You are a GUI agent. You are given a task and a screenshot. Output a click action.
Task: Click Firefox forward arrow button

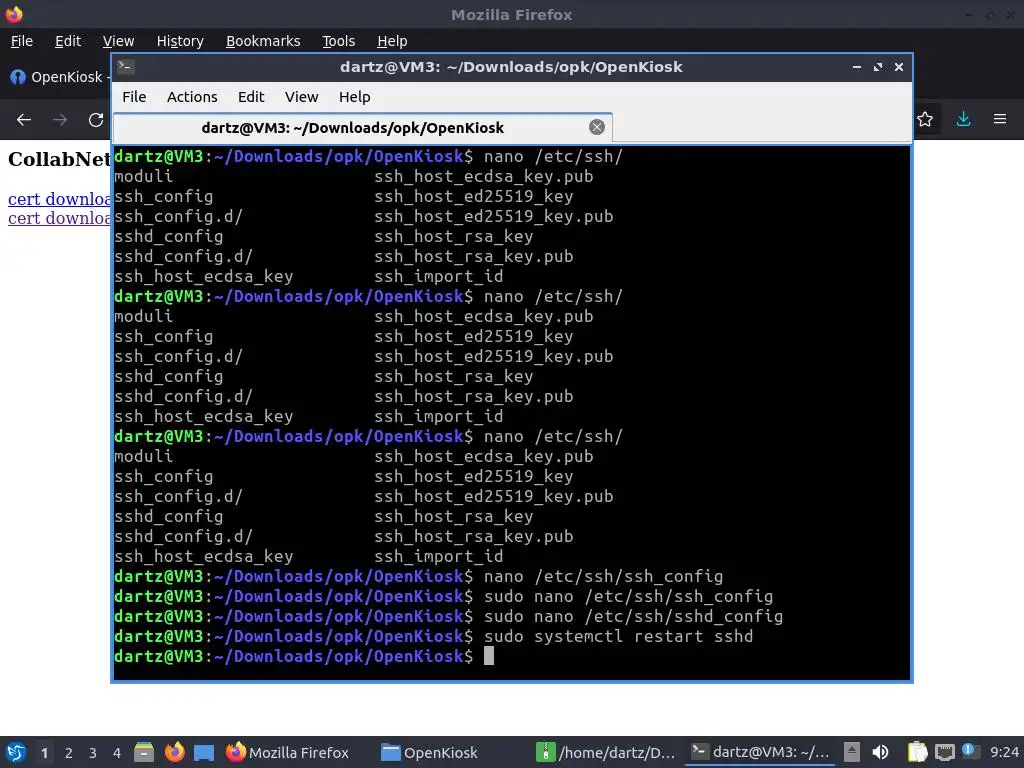pos(60,120)
